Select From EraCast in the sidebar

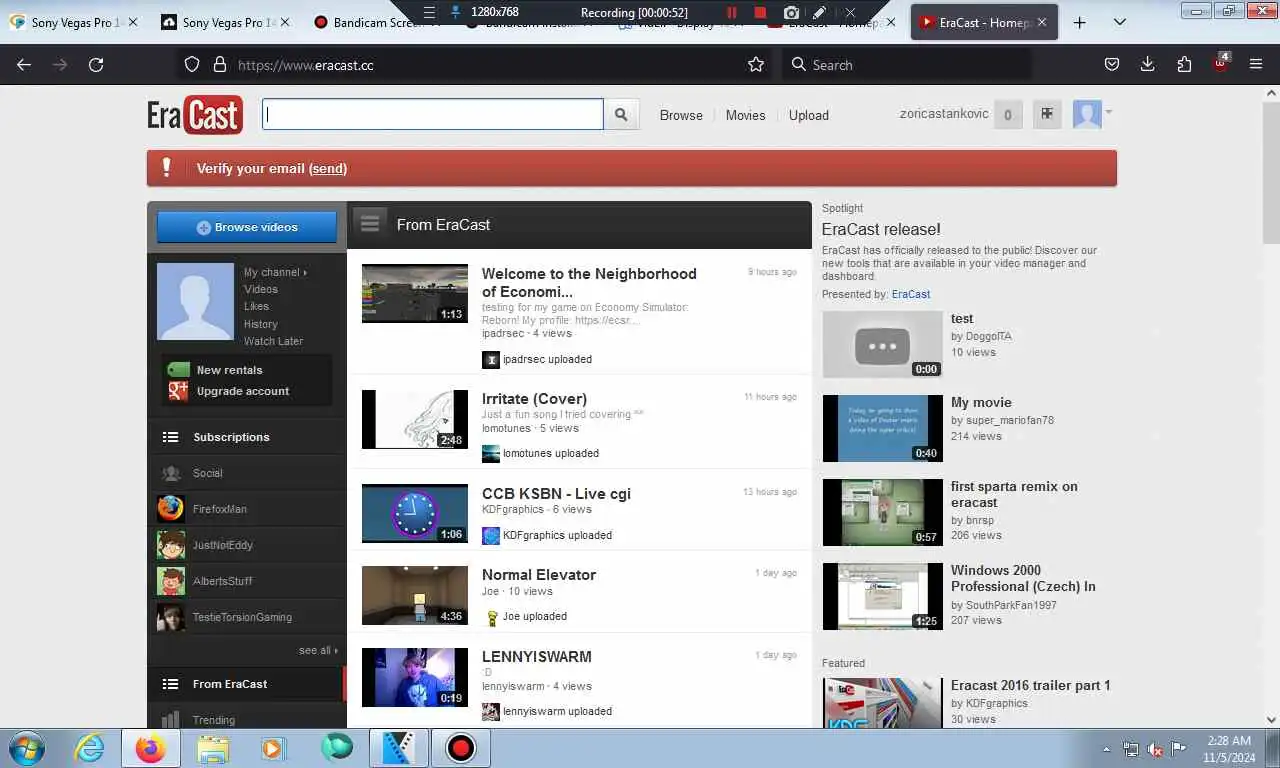click(246, 684)
